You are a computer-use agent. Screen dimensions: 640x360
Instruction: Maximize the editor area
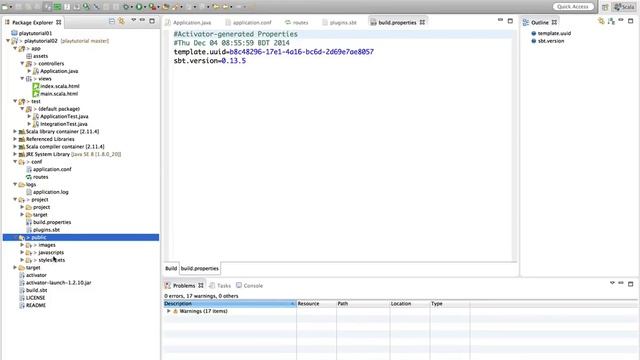click(x=510, y=21)
